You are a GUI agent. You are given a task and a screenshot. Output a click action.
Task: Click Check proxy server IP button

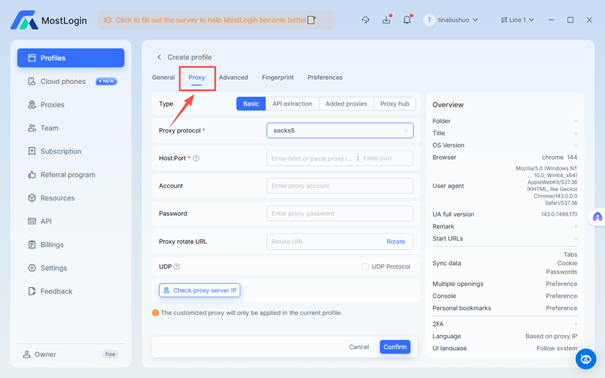[200, 290]
